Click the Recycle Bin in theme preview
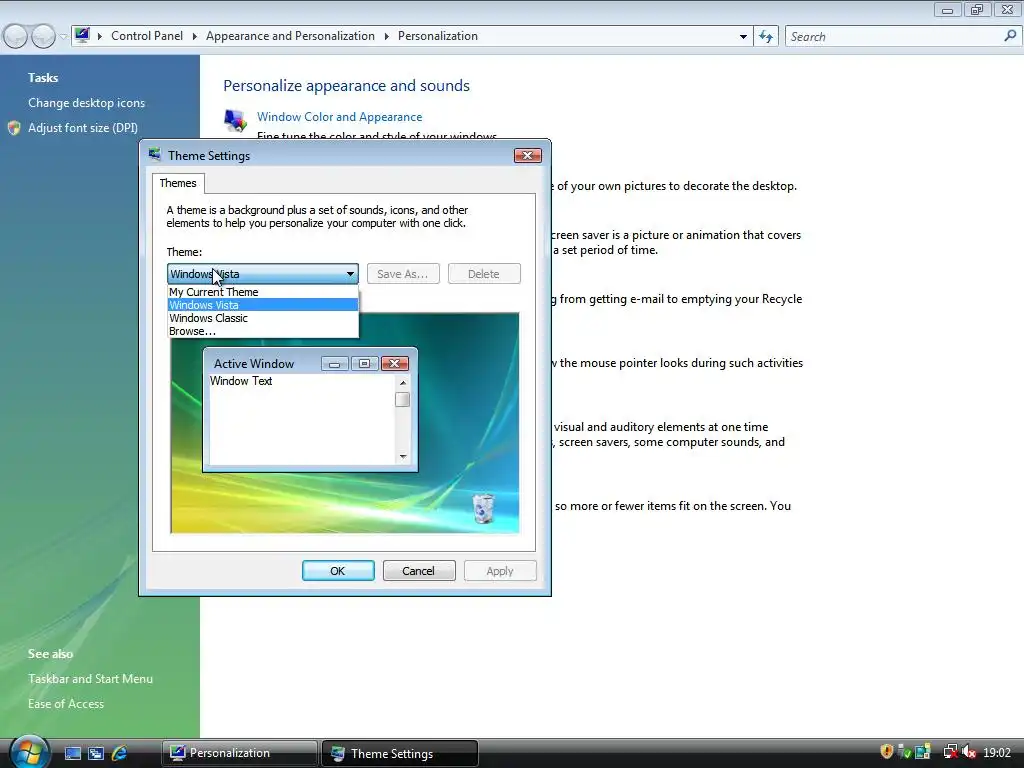The height and width of the screenshot is (768, 1024). [483, 509]
